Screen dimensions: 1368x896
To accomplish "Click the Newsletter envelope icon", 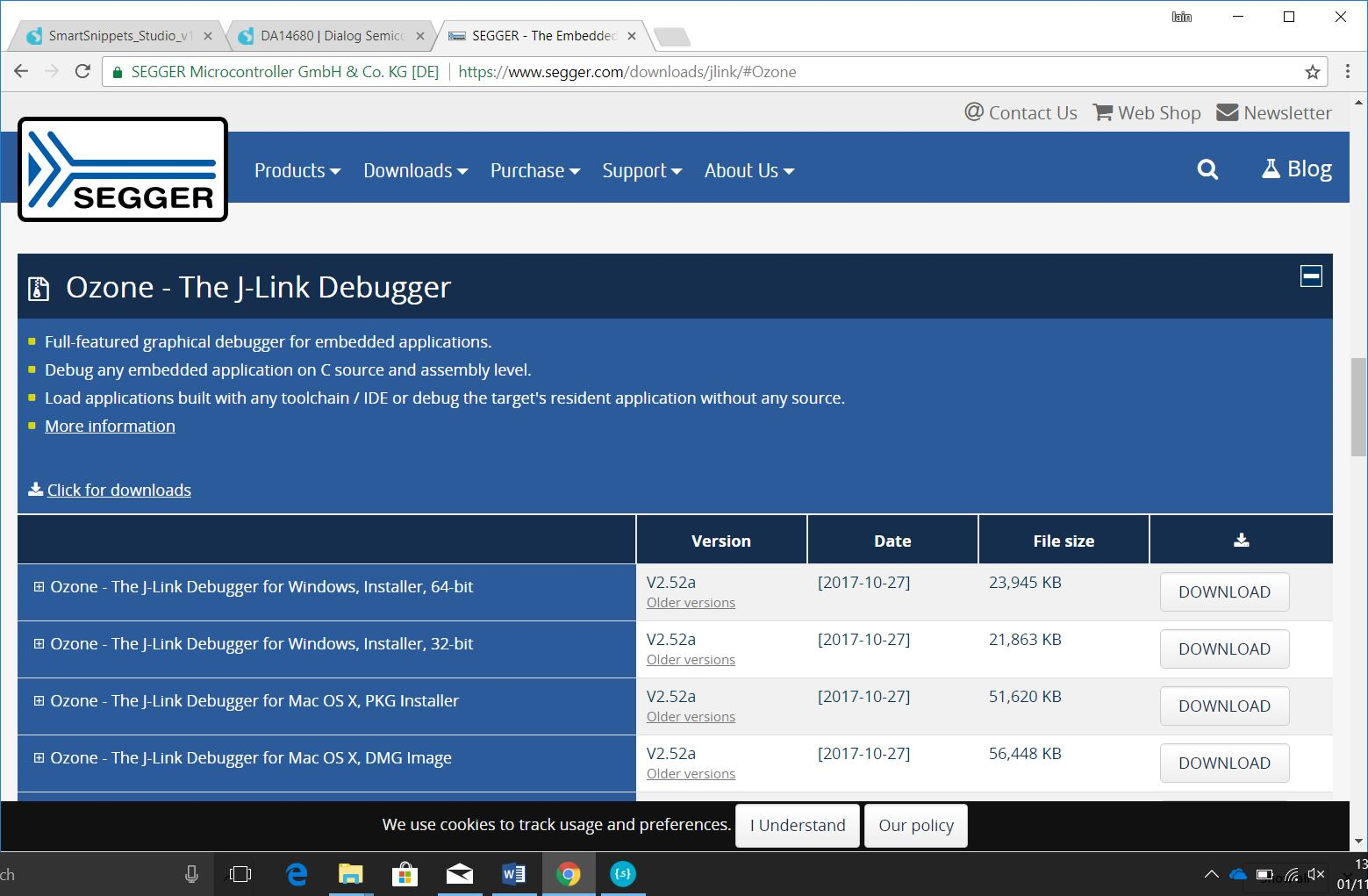I will [1228, 112].
